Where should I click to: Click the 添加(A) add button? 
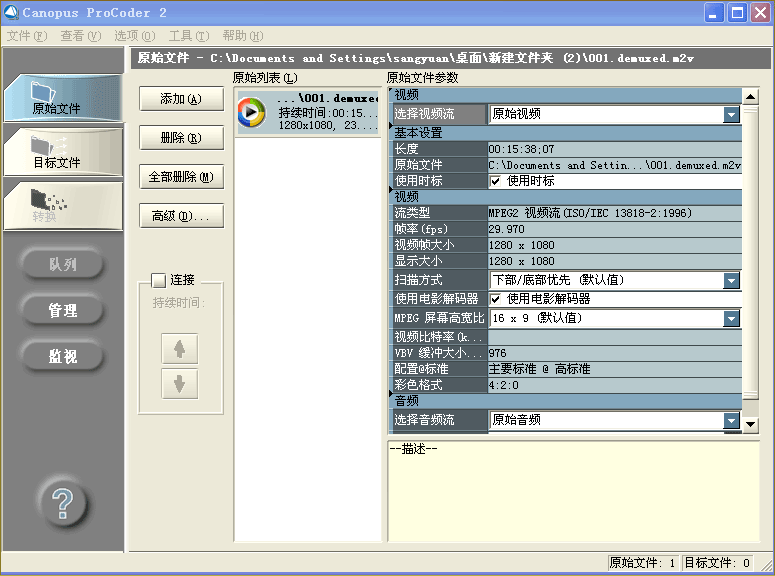click(x=181, y=99)
